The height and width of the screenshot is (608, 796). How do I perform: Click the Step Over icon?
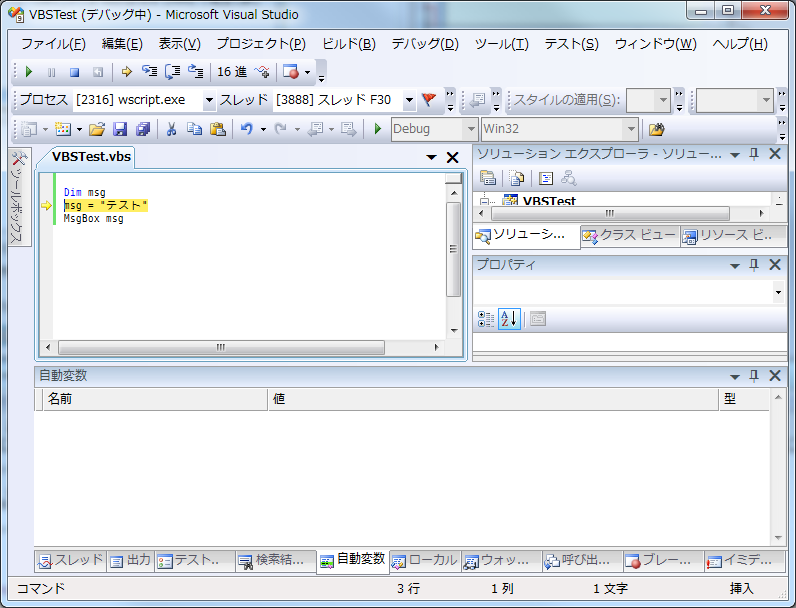173,72
